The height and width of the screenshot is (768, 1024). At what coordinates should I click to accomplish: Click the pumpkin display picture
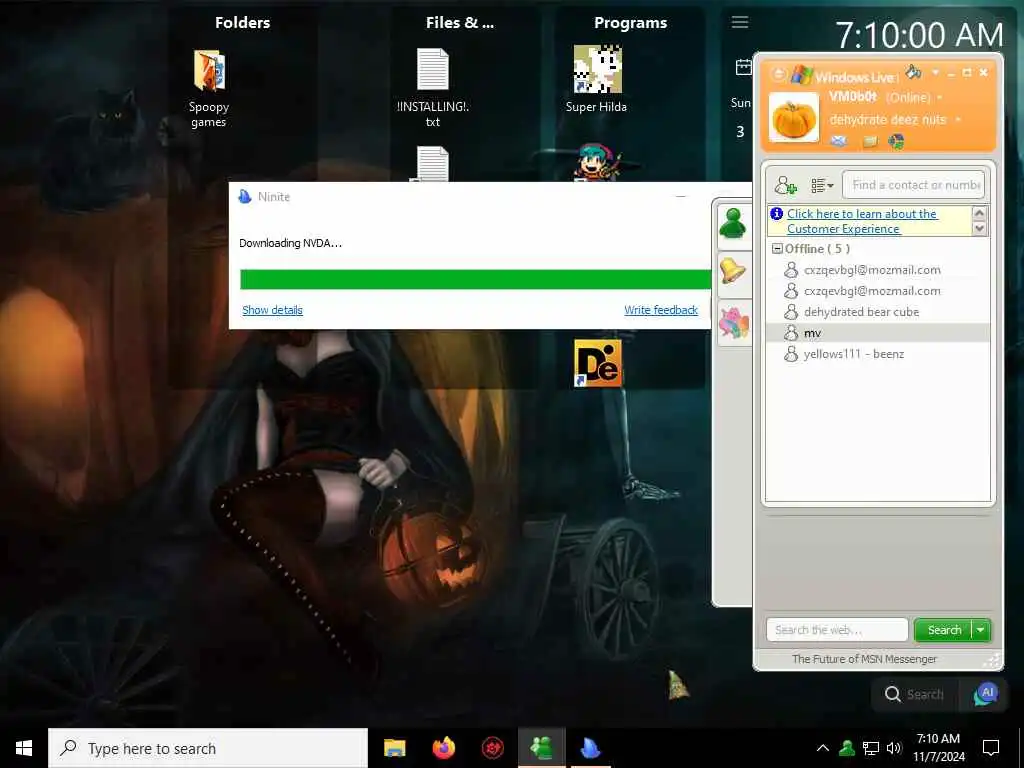(794, 118)
